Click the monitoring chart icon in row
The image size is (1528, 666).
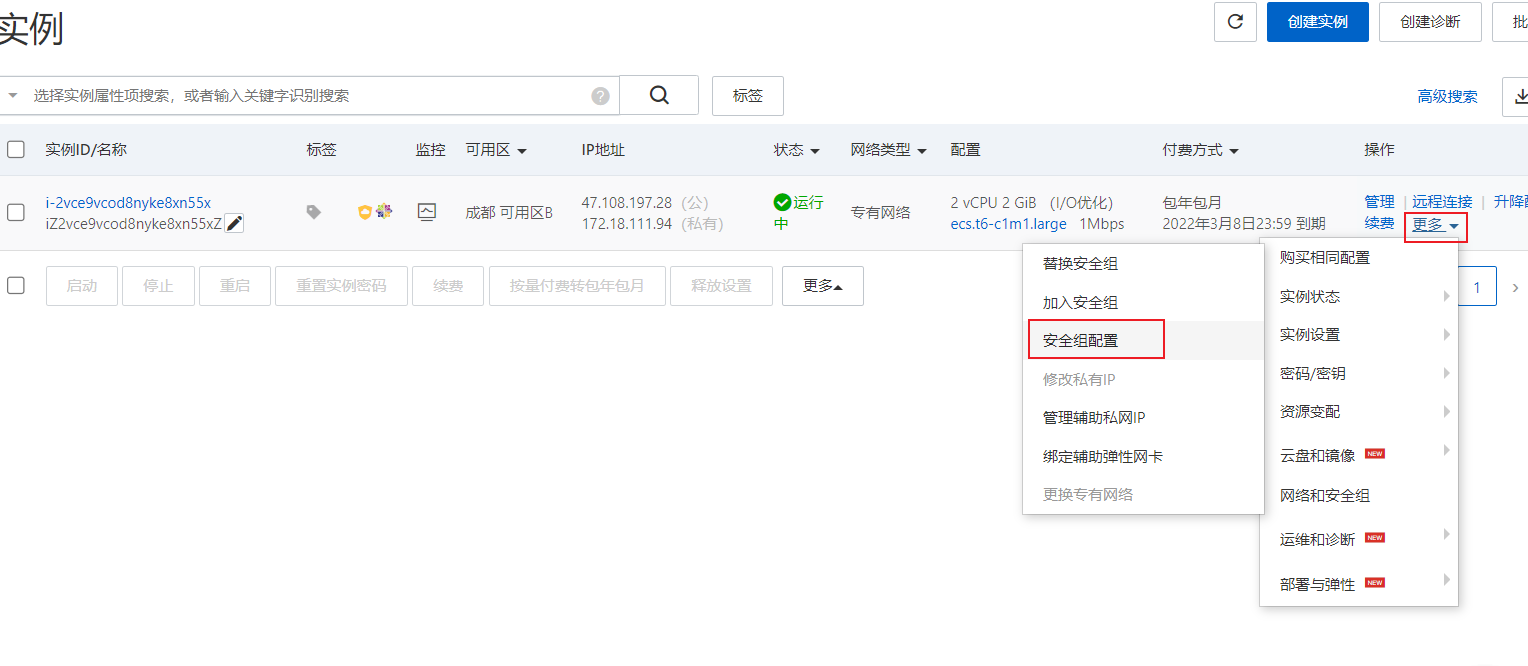pyautogui.click(x=427, y=212)
